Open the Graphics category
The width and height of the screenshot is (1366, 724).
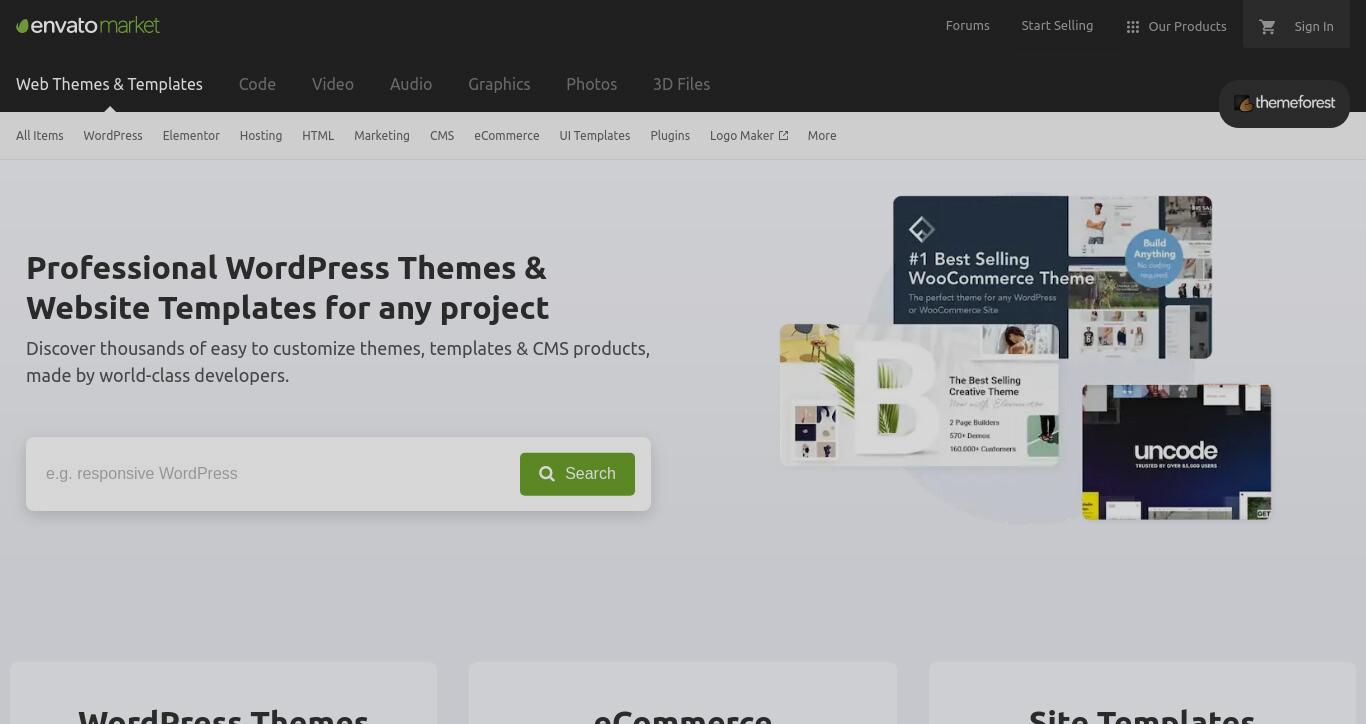[499, 84]
